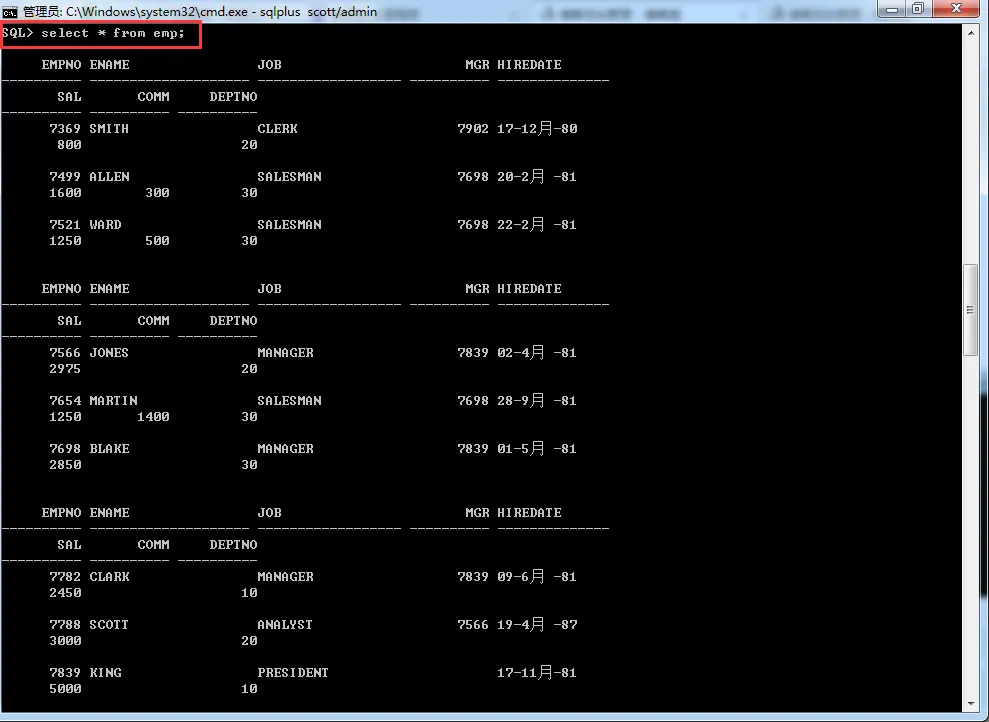Click employee name SCOTT
Image resolution: width=989 pixels, height=722 pixels.
click(x=109, y=624)
